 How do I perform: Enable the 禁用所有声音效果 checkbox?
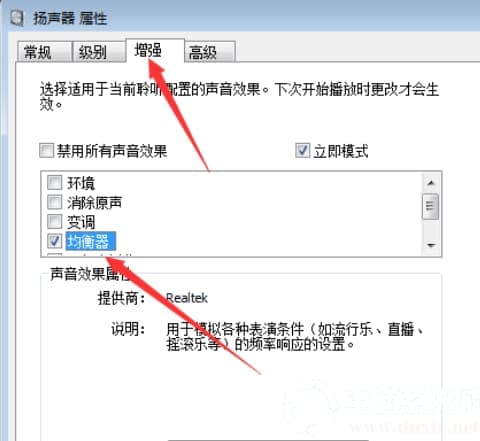[46, 150]
